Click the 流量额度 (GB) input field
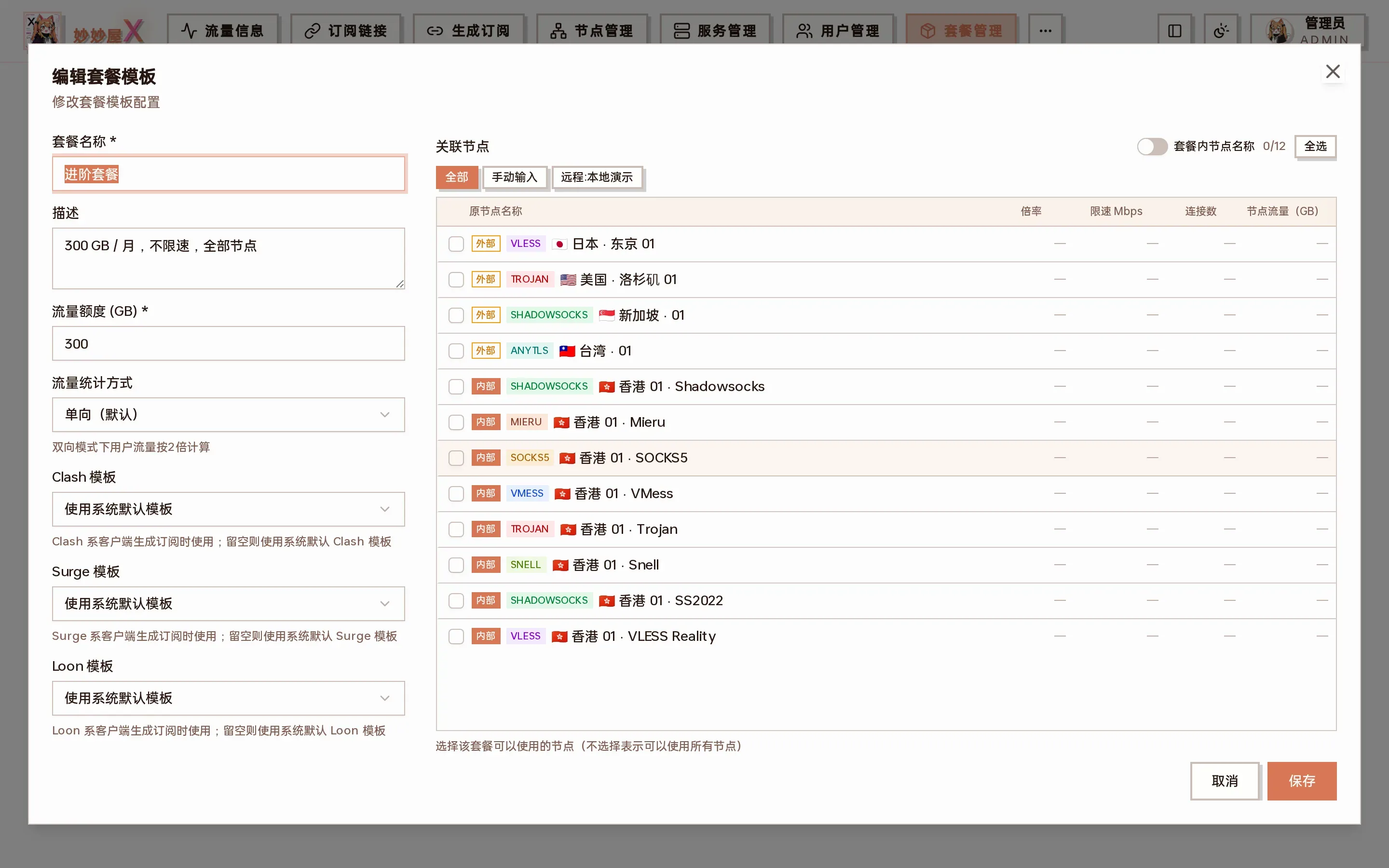 click(x=229, y=344)
